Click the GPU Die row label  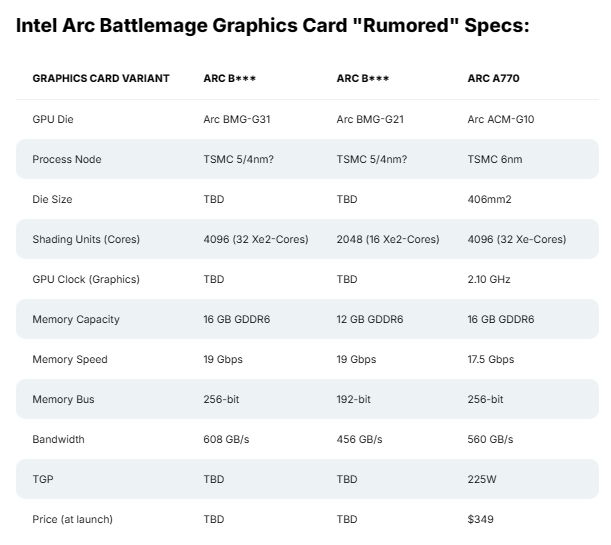pyautogui.click(x=53, y=120)
